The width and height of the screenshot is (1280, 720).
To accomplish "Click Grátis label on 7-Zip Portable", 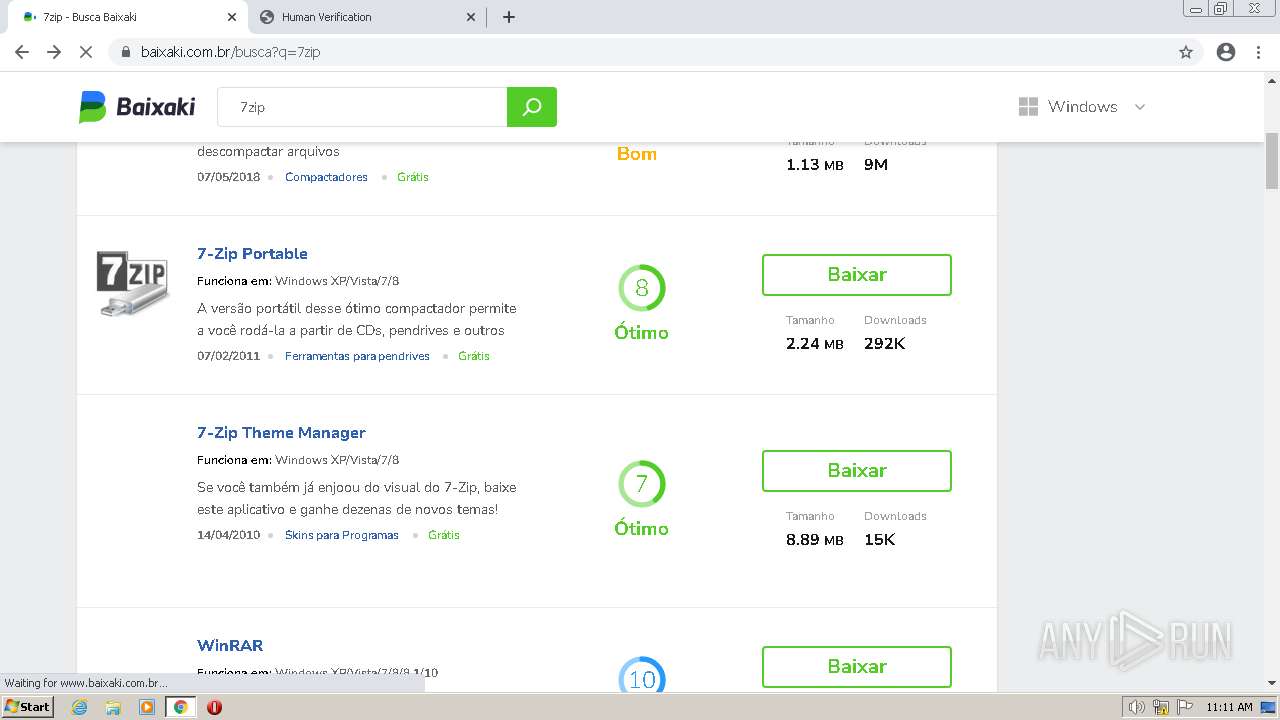I will click(474, 356).
